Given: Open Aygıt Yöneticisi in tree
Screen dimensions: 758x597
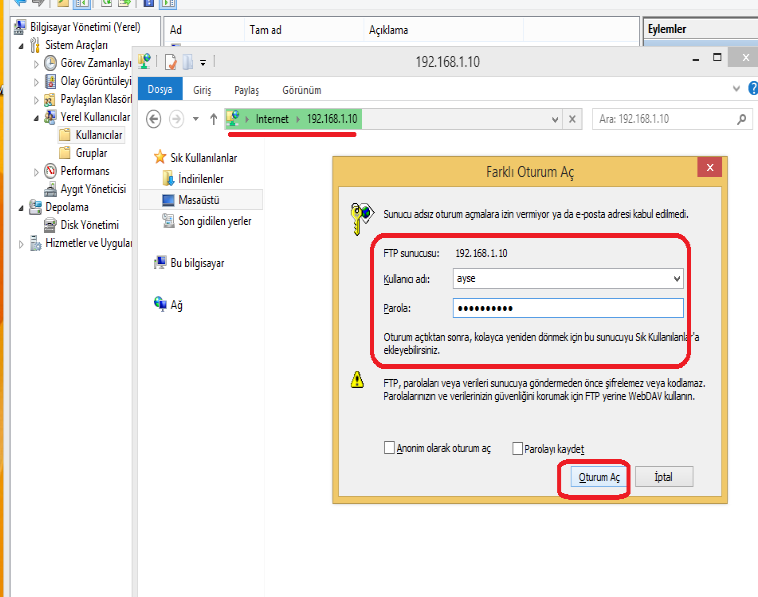Looking at the screenshot, I should [x=93, y=189].
